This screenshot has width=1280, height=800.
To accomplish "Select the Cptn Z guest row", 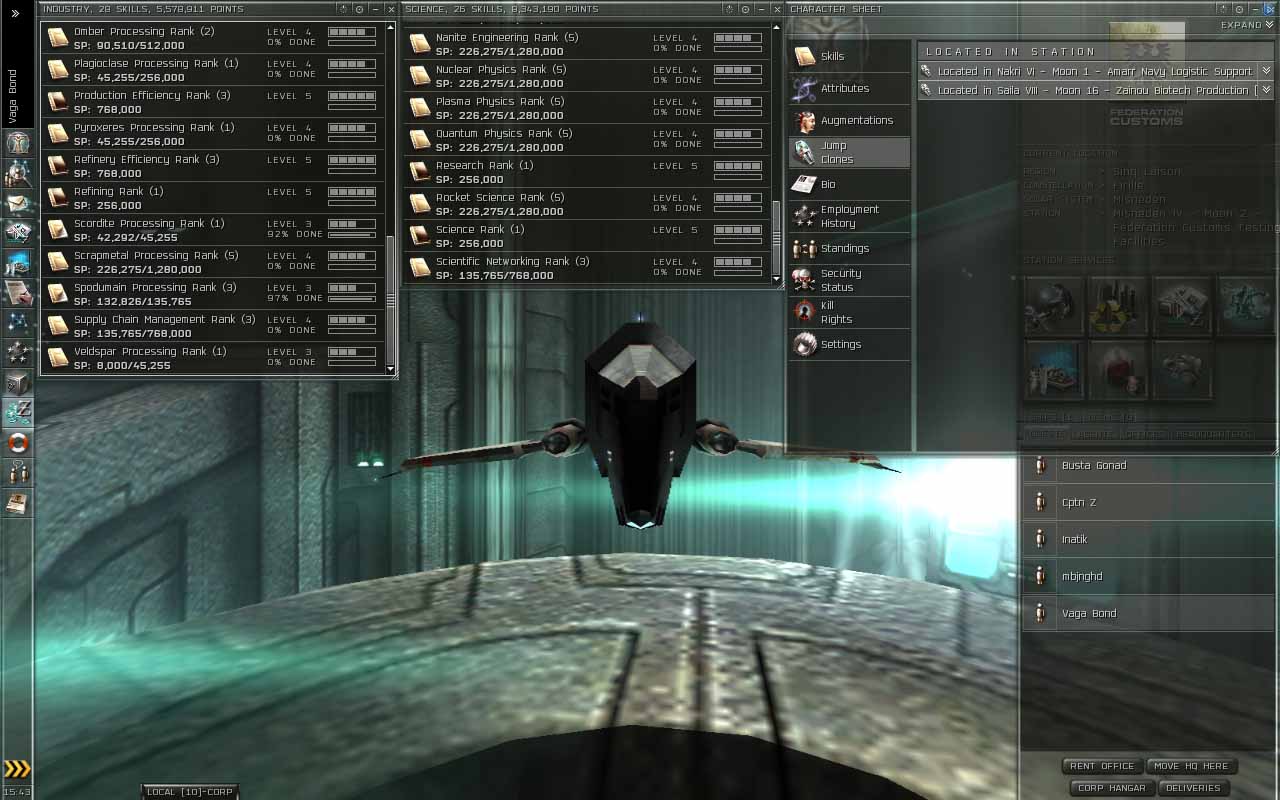I will (1148, 503).
